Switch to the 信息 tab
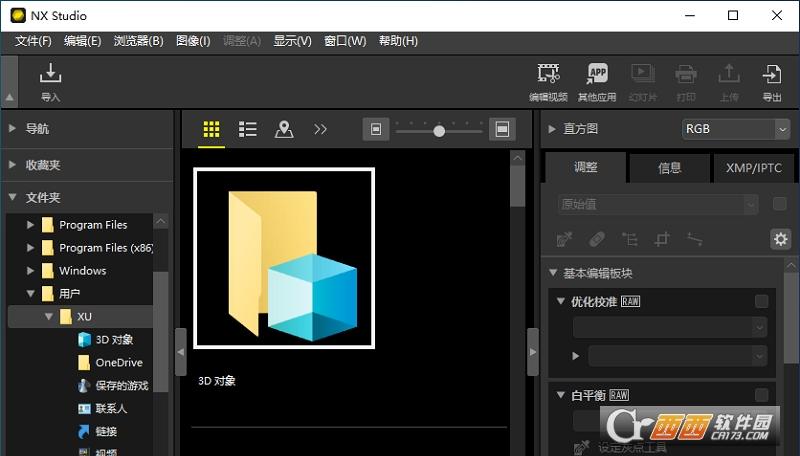Screen dimensions: 800x456 [669, 167]
